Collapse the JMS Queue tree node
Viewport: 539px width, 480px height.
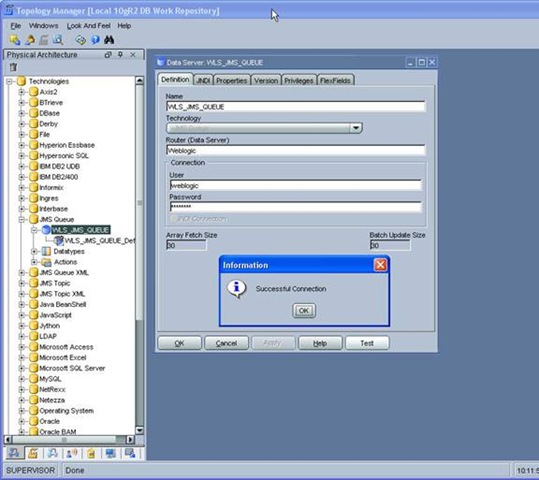click(22, 219)
